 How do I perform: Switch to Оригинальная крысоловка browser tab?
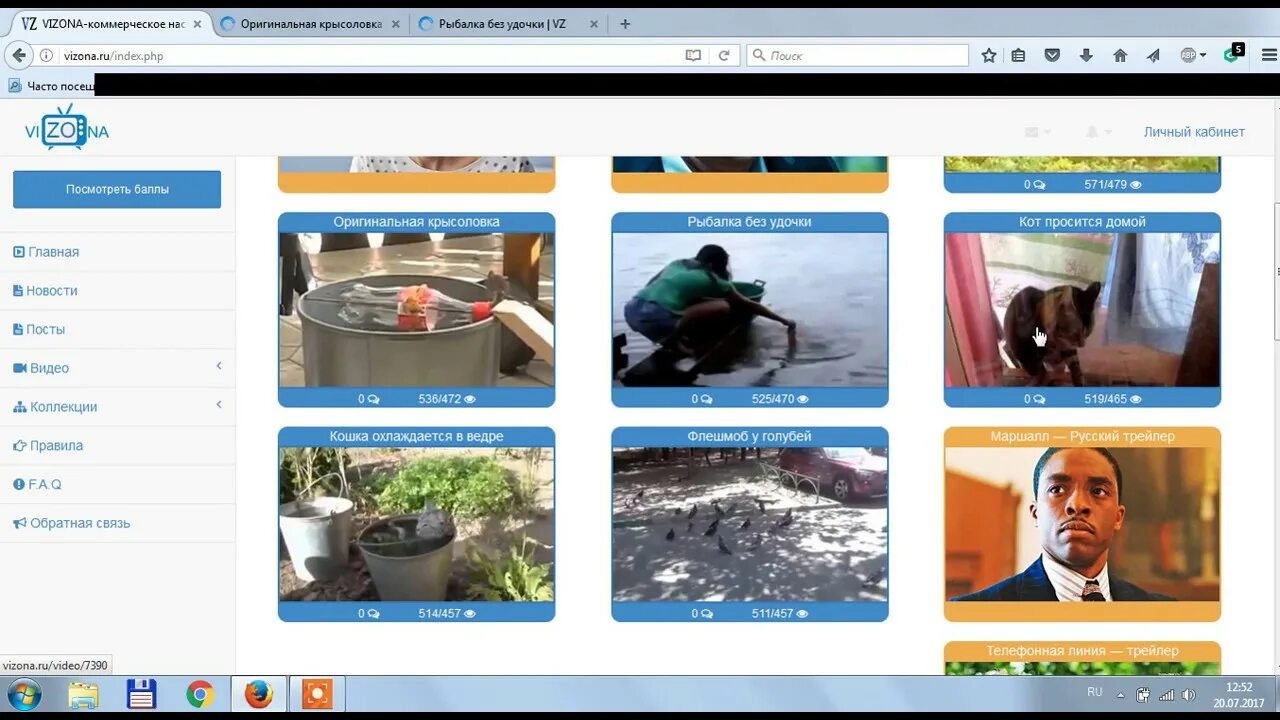(309, 24)
